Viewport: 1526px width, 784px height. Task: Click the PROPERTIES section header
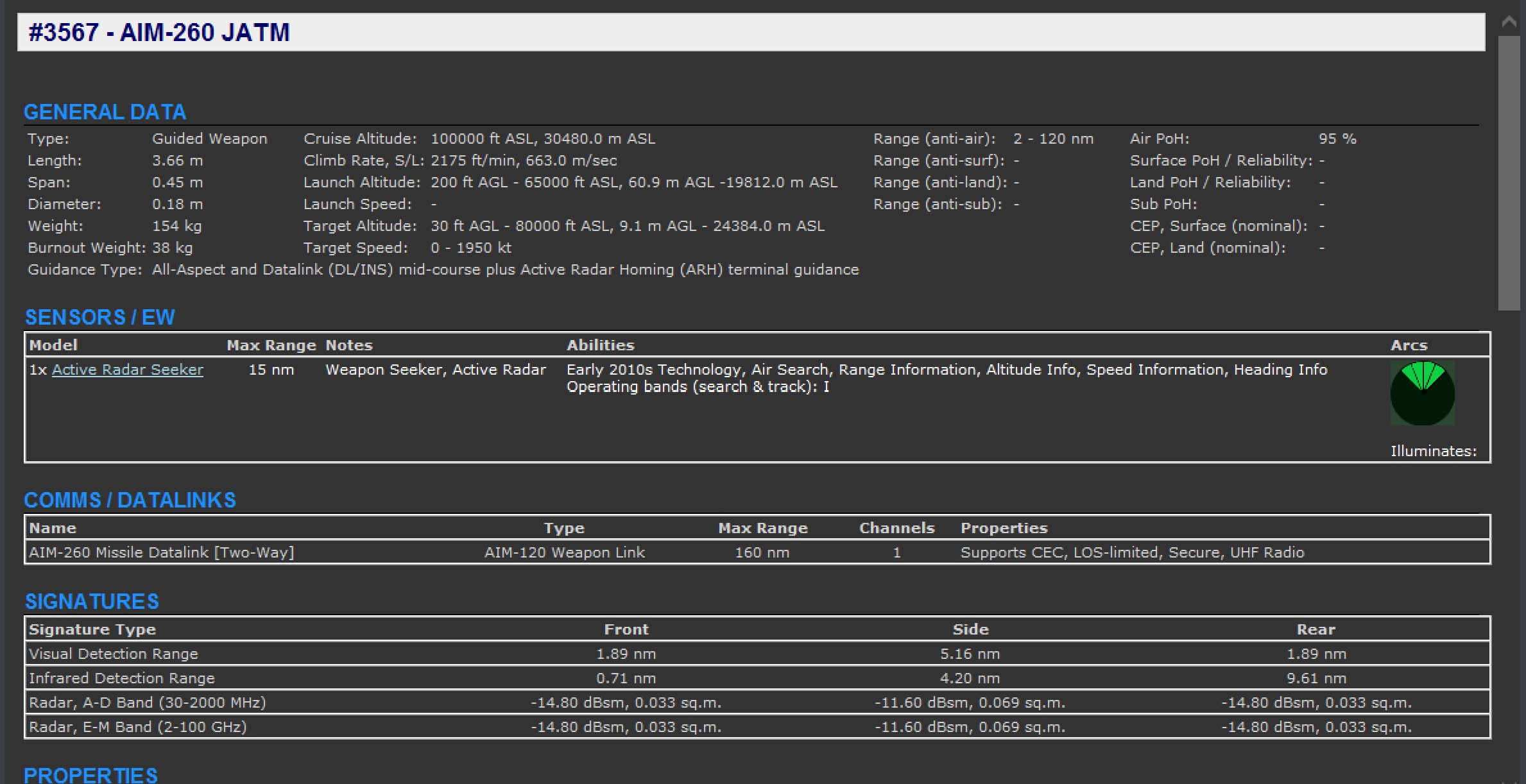pyautogui.click(x=90, y=774)
